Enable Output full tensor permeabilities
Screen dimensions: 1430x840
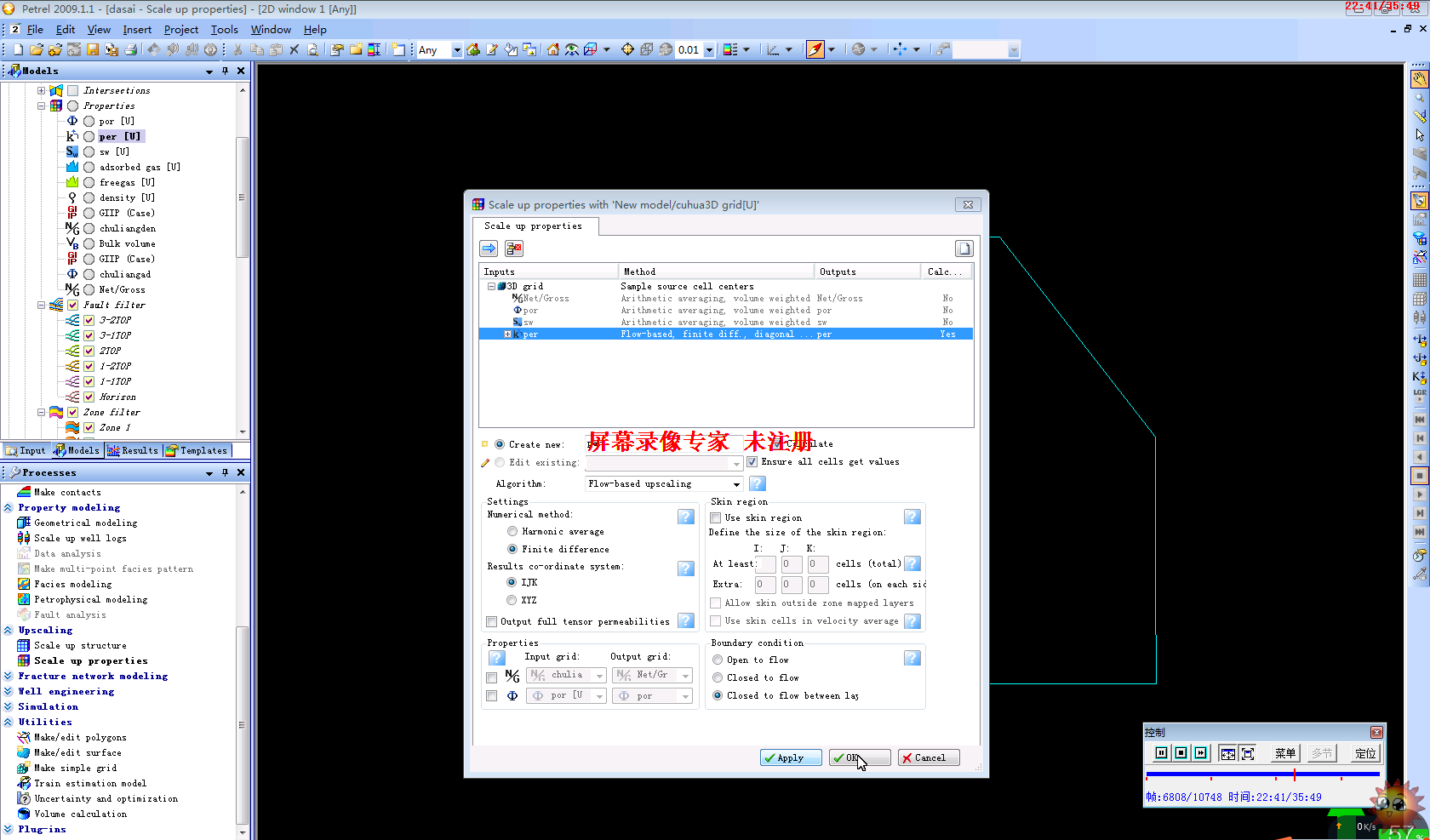tap(491, 622)
